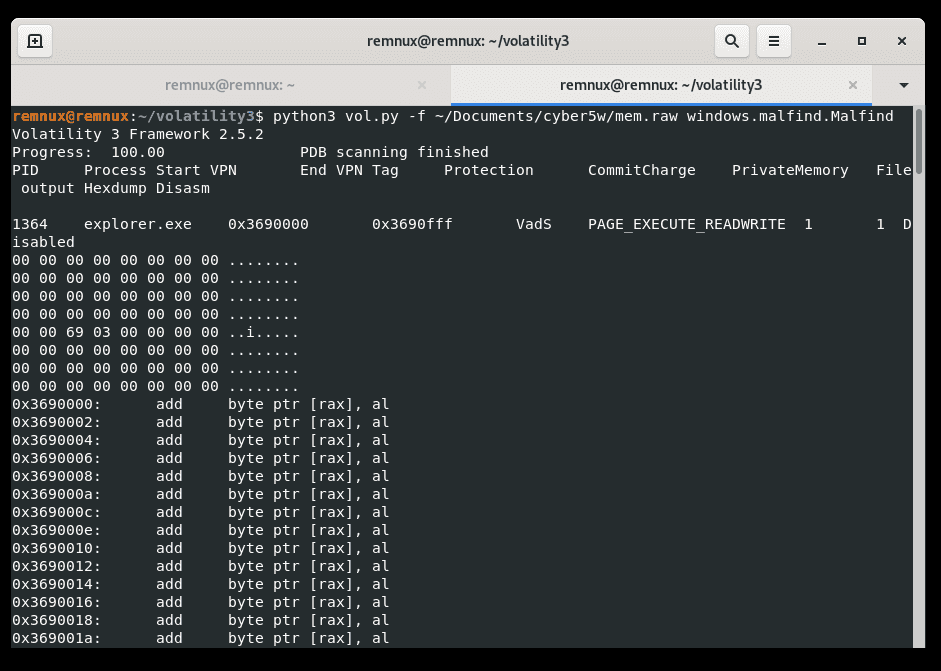Click the disassembly address 0x369001a:
The image size is (941, 671).
[57, 638]
